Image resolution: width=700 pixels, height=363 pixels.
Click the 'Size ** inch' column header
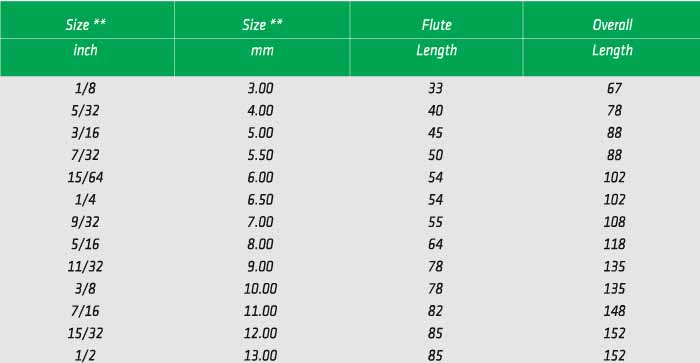click(x=87, y=38)
